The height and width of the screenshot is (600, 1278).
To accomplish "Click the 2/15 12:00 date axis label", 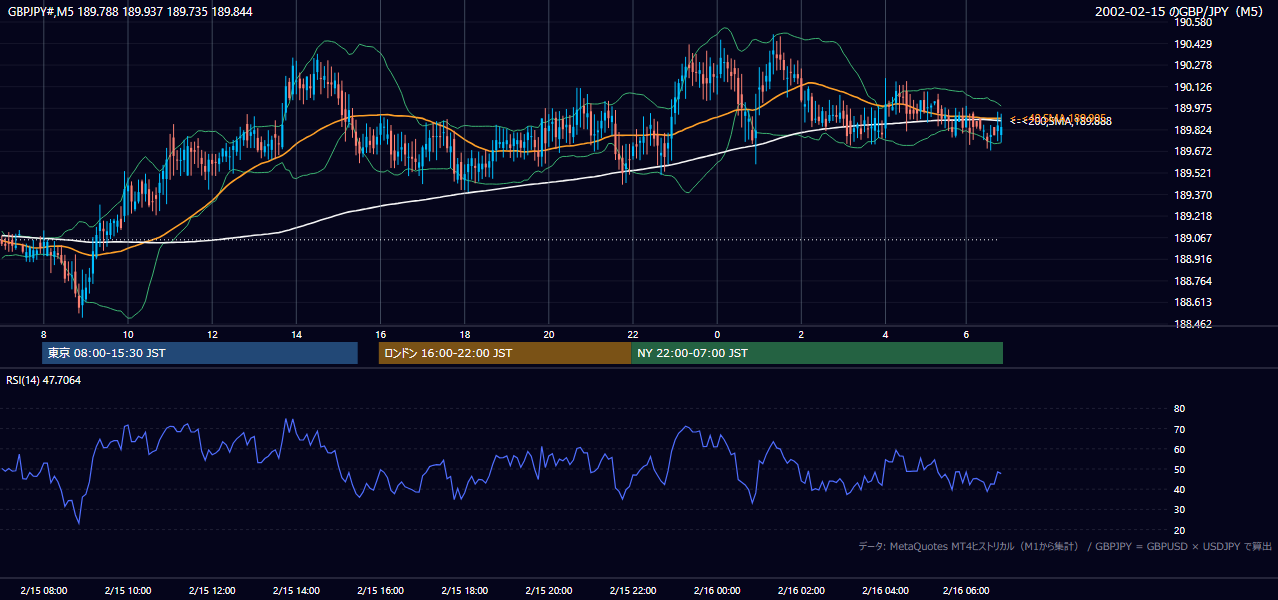I will click(x=212, y=591).
